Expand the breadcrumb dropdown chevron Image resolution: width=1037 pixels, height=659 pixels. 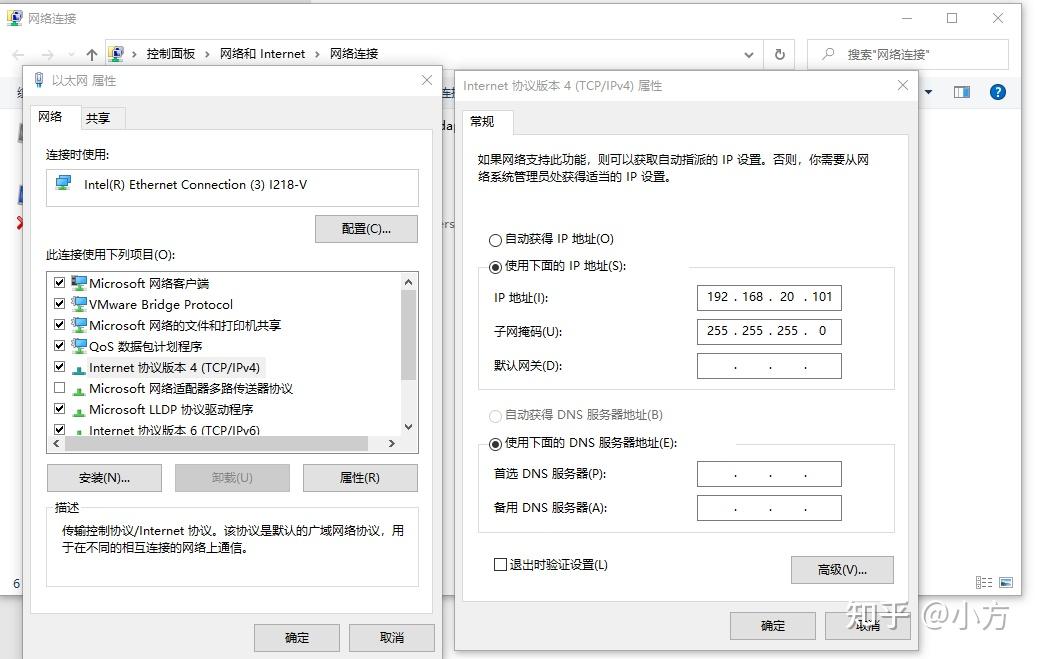pyautogui.click(x=749, y=54)
